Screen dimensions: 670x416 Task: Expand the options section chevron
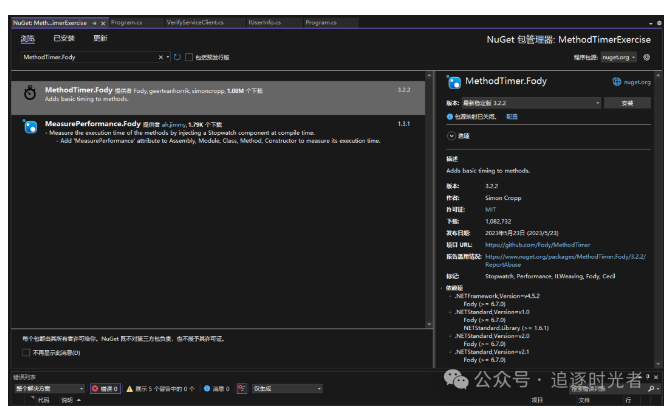click(451, 136)
